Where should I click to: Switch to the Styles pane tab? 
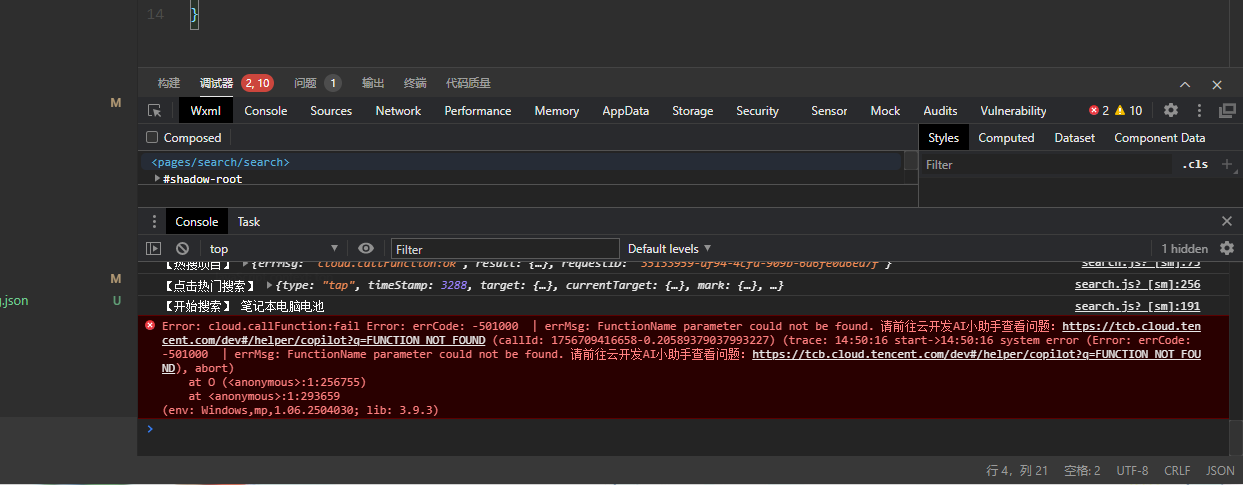pos(943,138)
